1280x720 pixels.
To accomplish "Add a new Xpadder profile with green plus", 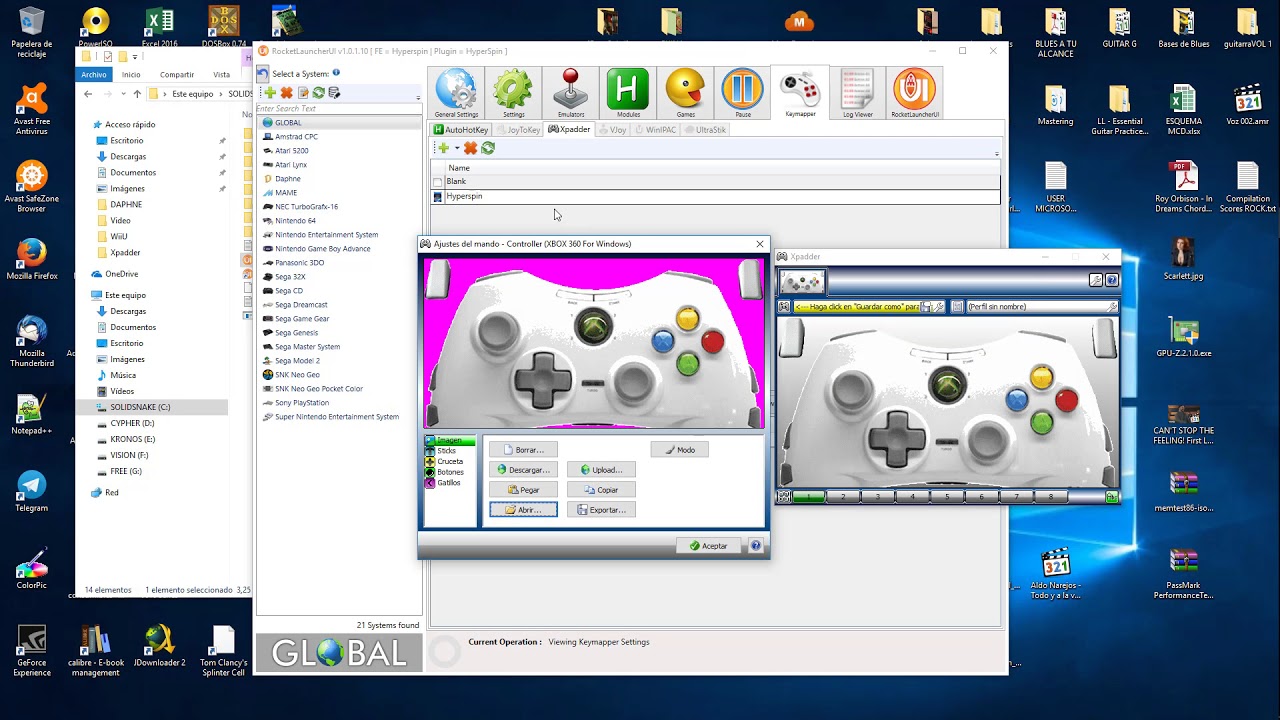I will [x=443, y=148].
